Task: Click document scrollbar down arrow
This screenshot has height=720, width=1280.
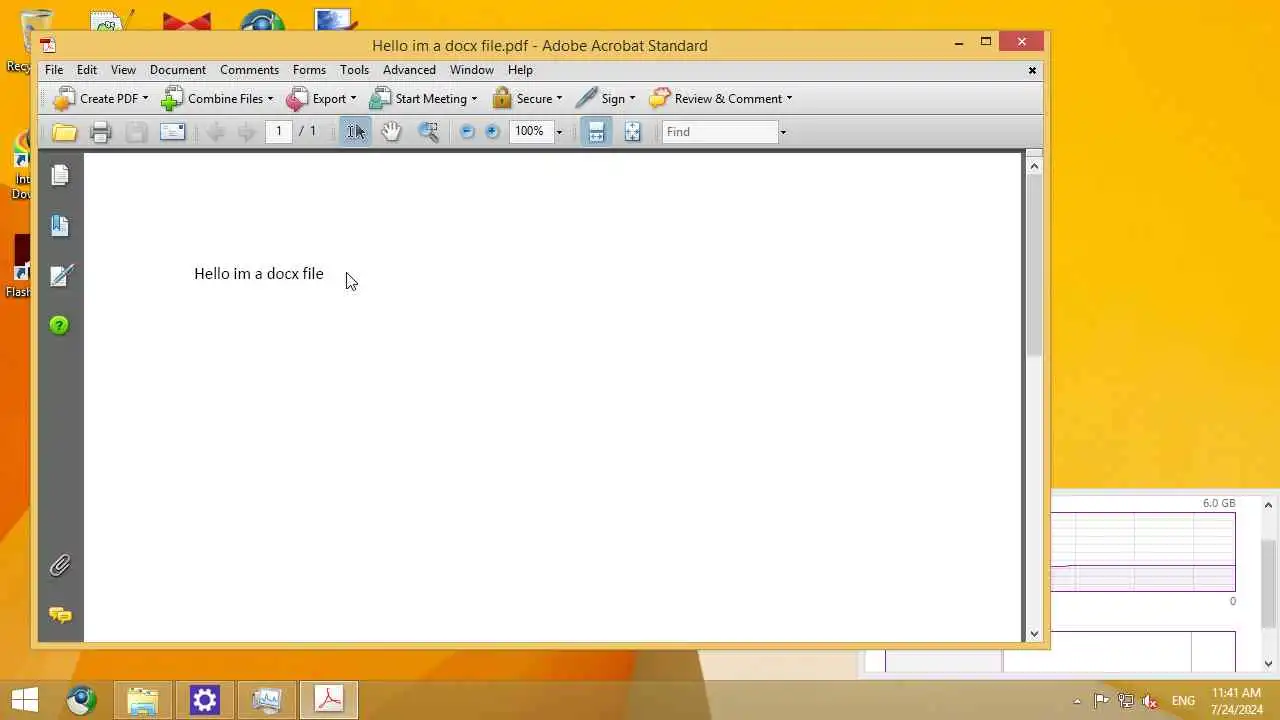Action: (x=1034, y=633)
